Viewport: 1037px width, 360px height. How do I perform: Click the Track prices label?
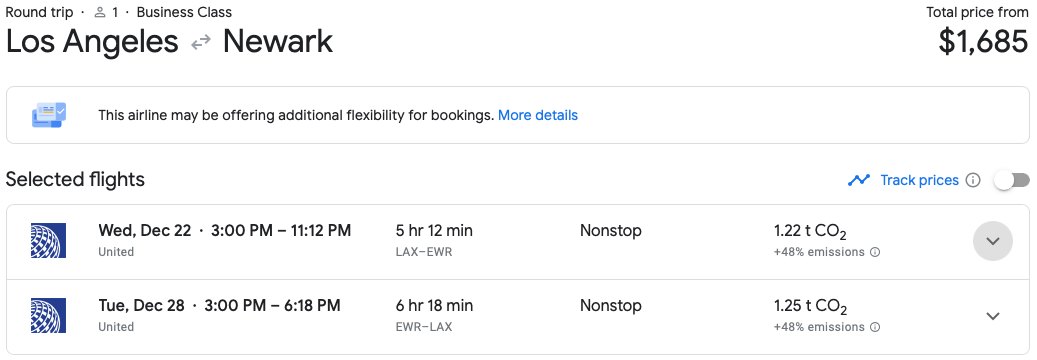click(x=919, y=180)
